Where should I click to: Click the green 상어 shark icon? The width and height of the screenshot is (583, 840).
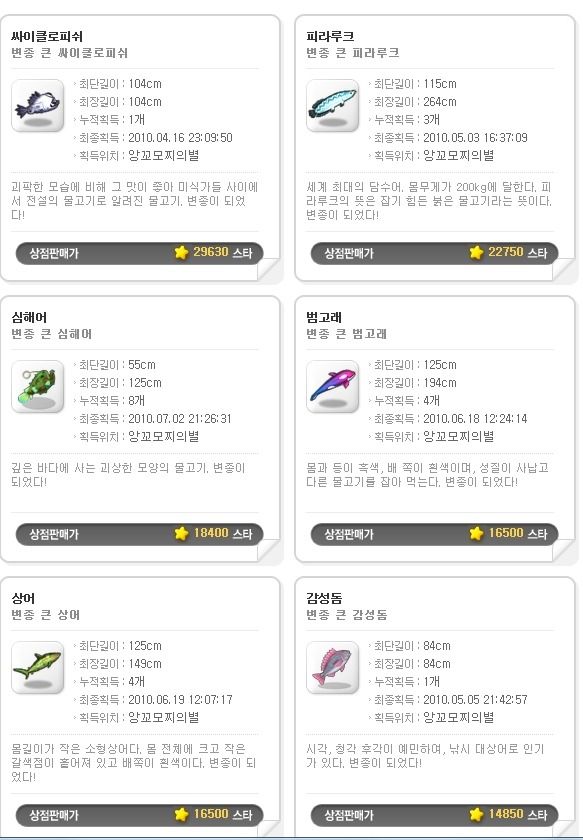tap(38, 668)
